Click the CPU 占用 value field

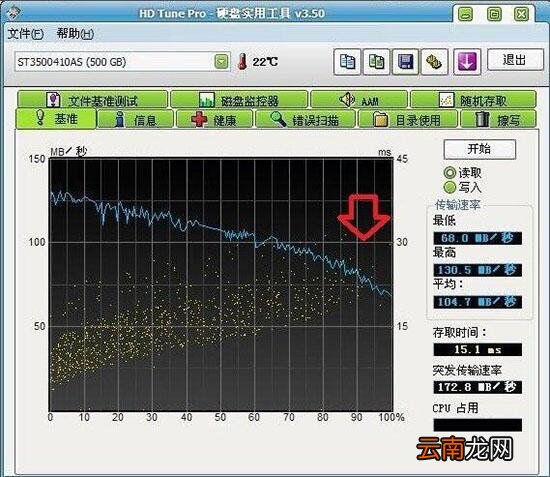[477, 425]
